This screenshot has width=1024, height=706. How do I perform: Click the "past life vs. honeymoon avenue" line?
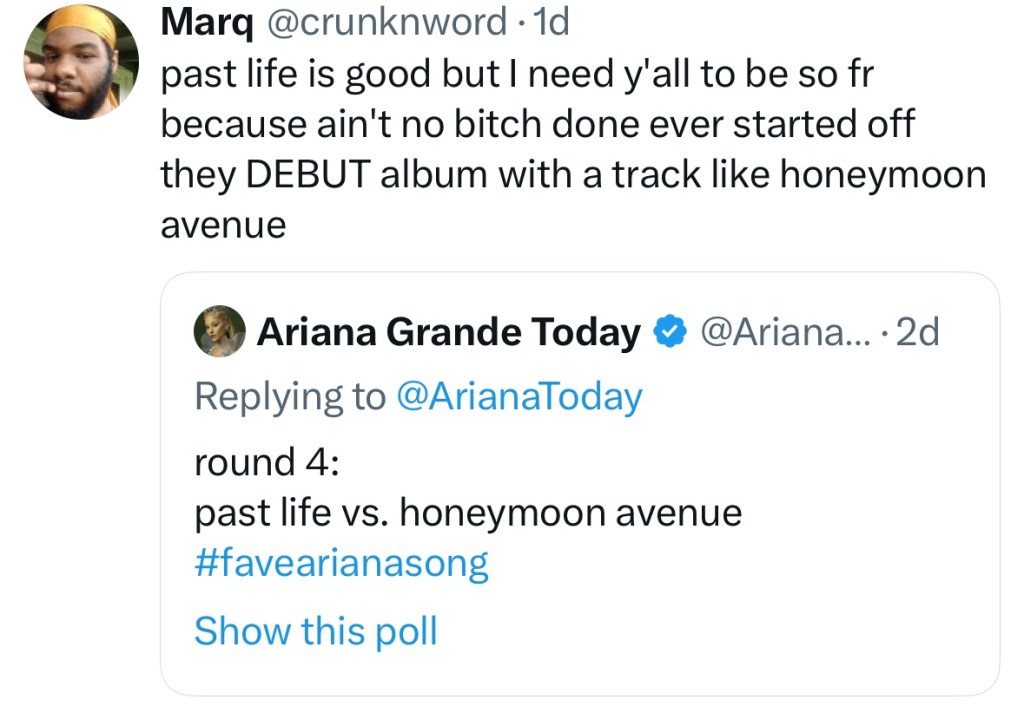pyautogui.click(x=467, y=513)
